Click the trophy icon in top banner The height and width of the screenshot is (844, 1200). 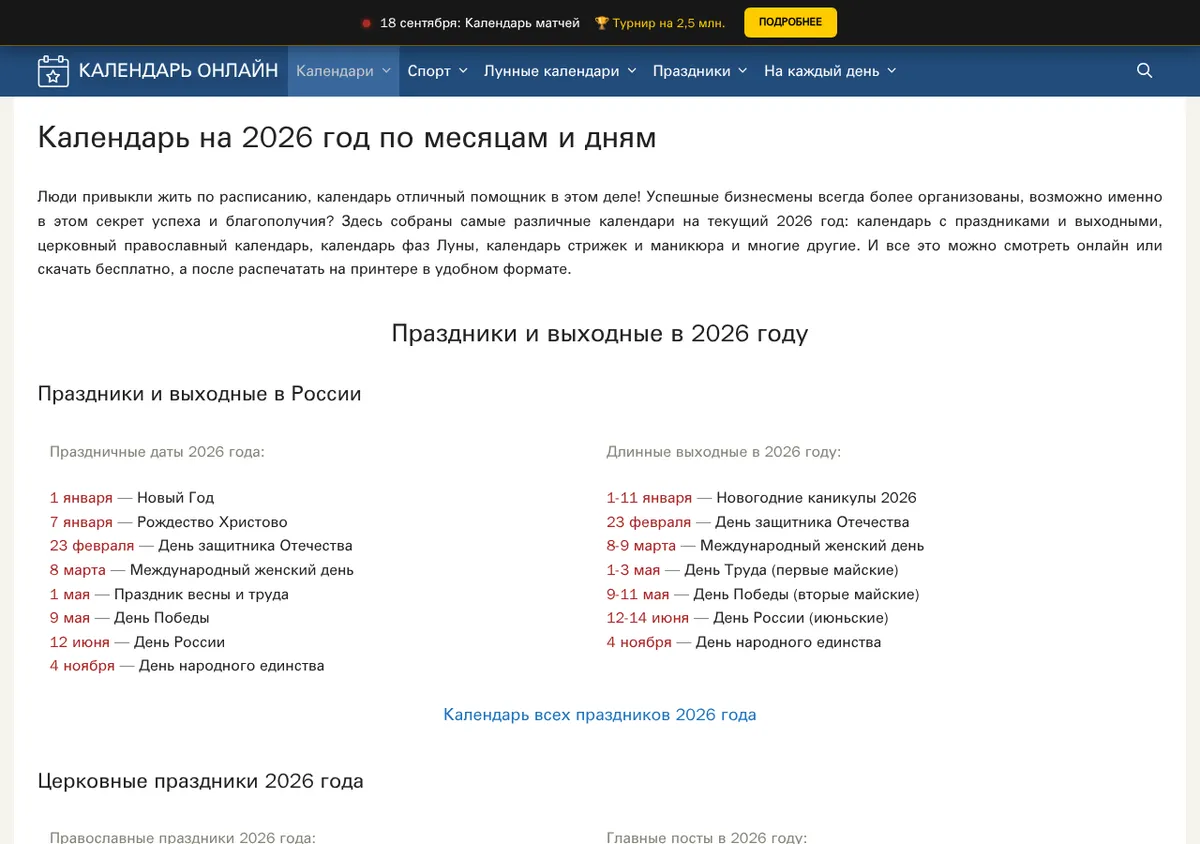tap(601, 23)
